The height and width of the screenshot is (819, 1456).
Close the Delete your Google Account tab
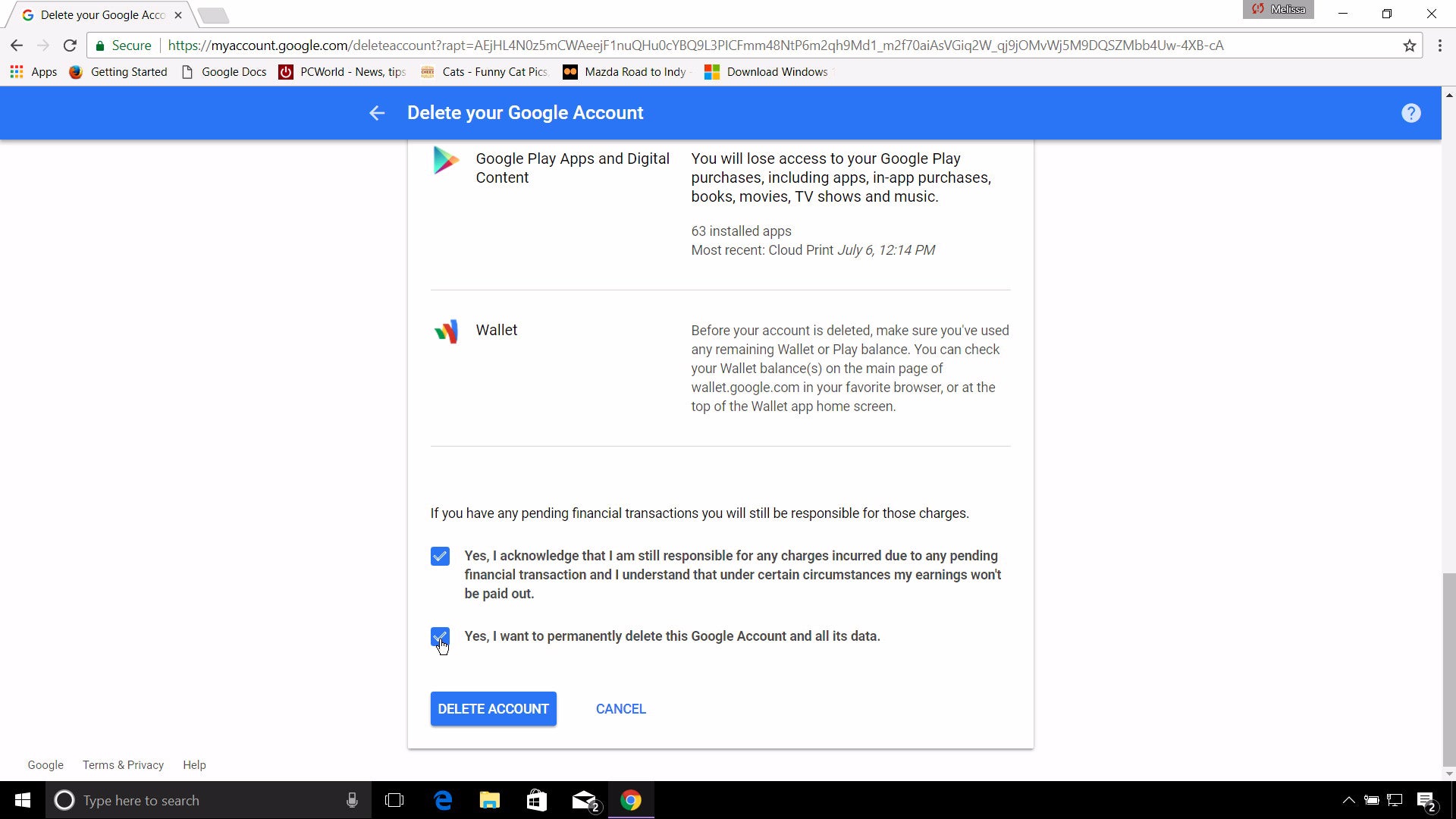pyautogui.click(x=178, y=15)
